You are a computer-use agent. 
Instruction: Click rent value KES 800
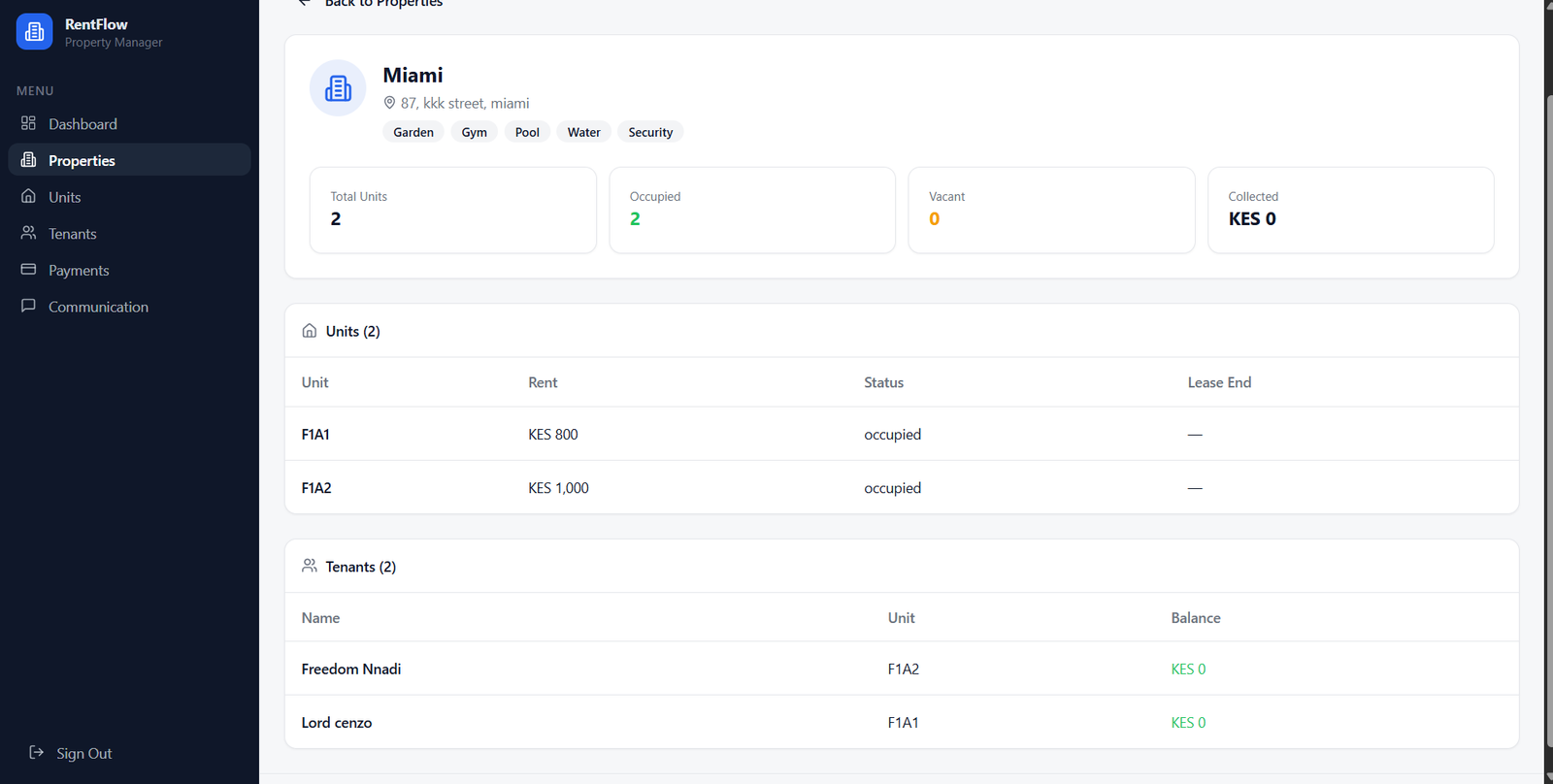point(553,434)
